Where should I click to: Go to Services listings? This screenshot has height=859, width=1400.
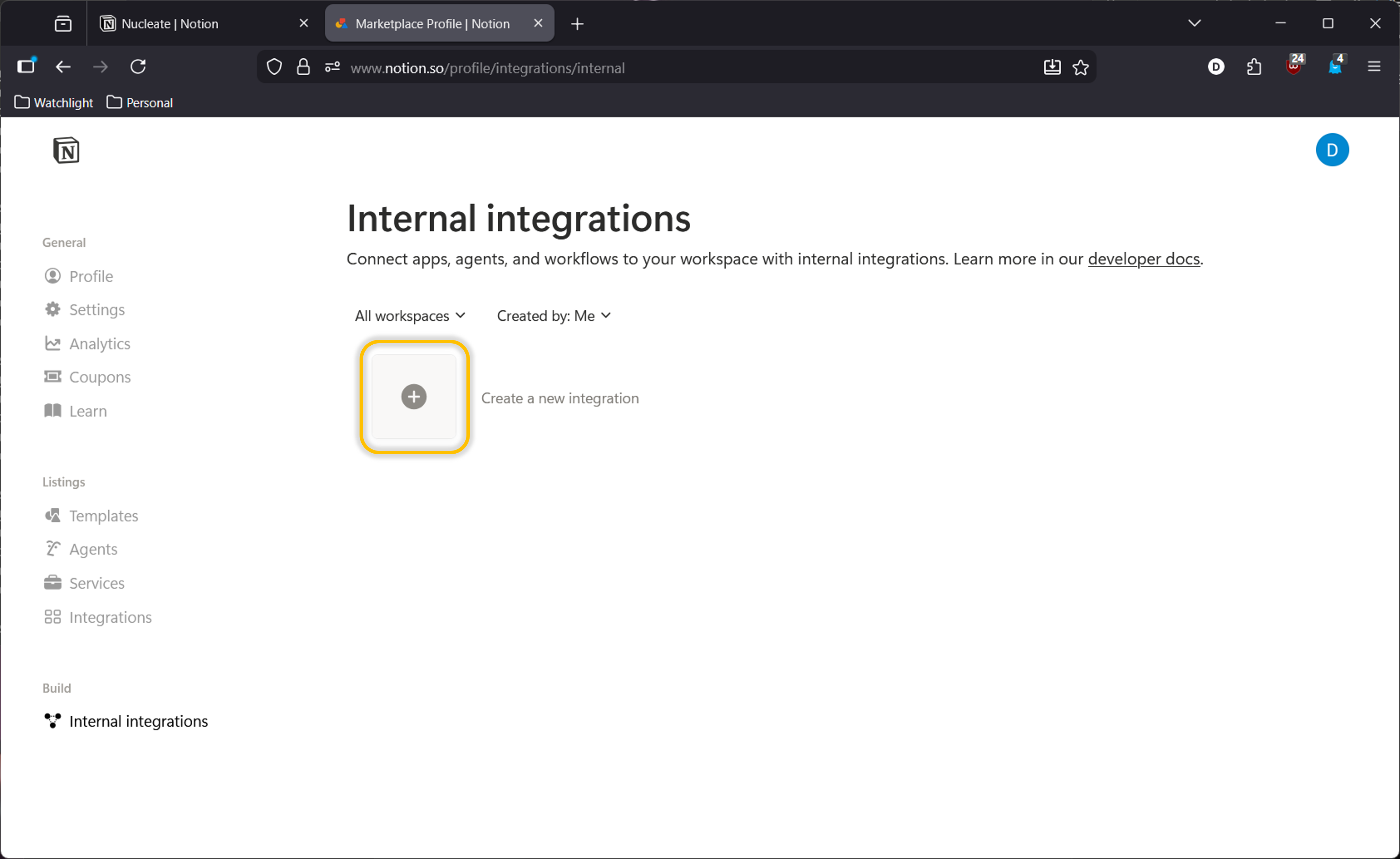(x=96, y=583)
